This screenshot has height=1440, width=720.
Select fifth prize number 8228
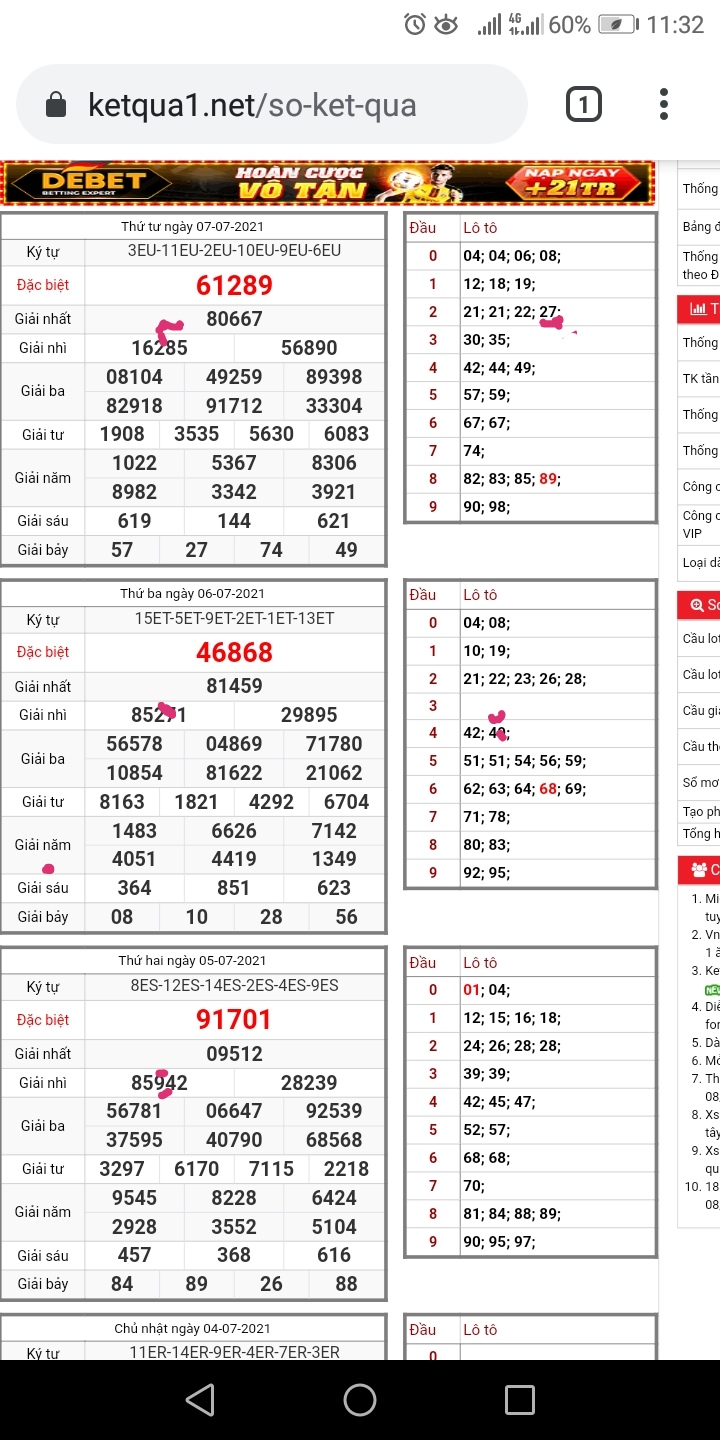pyautogui.click(x=234, y=1198)
